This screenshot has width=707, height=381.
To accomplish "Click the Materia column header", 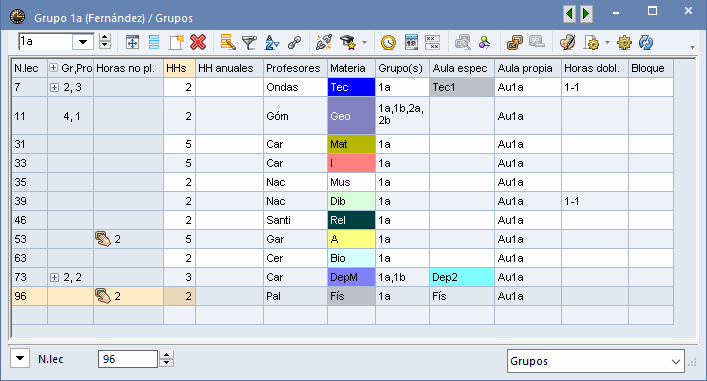I will (351, 68).
